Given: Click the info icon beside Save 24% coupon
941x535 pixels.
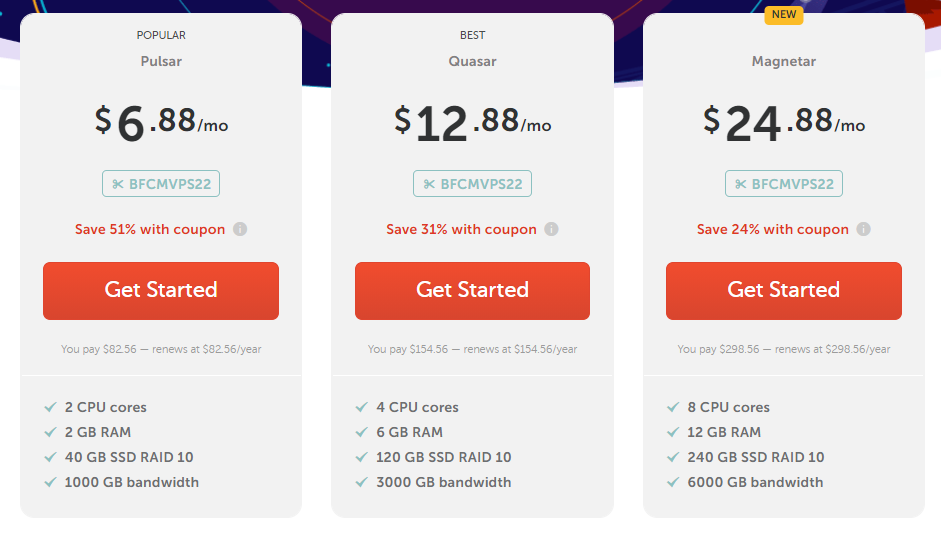Looking at the screenshot, I should pos(864,229).
